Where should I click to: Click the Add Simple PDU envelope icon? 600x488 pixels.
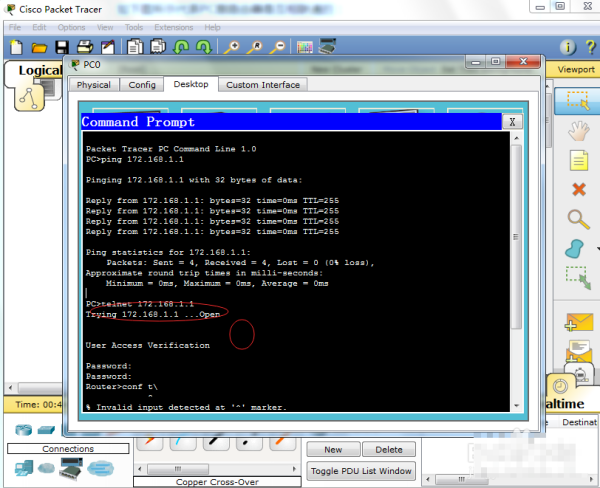click(579, 322)
